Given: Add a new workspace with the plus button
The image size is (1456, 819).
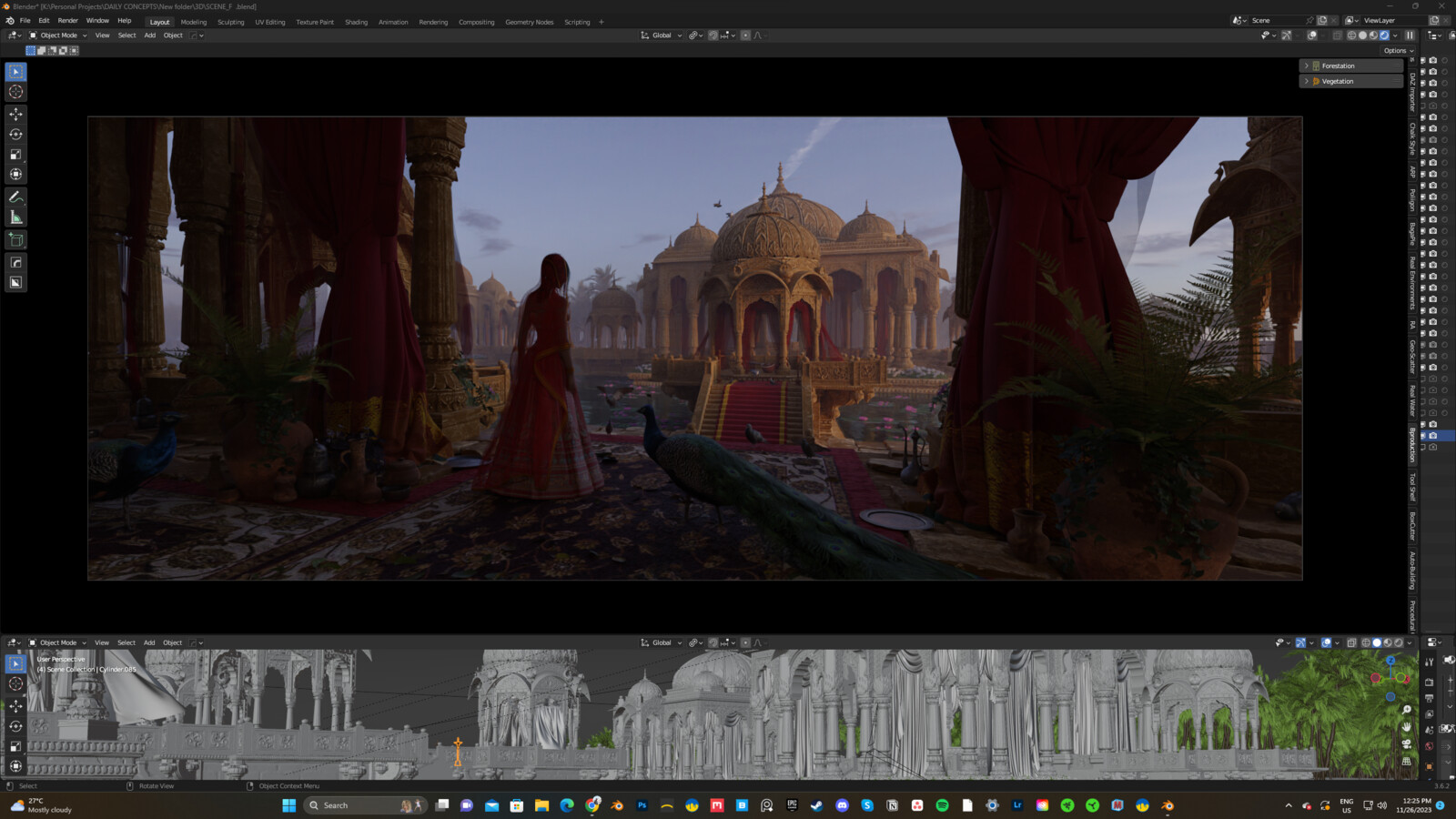Looking at the screenshot, I should click(x=602, y=22).
